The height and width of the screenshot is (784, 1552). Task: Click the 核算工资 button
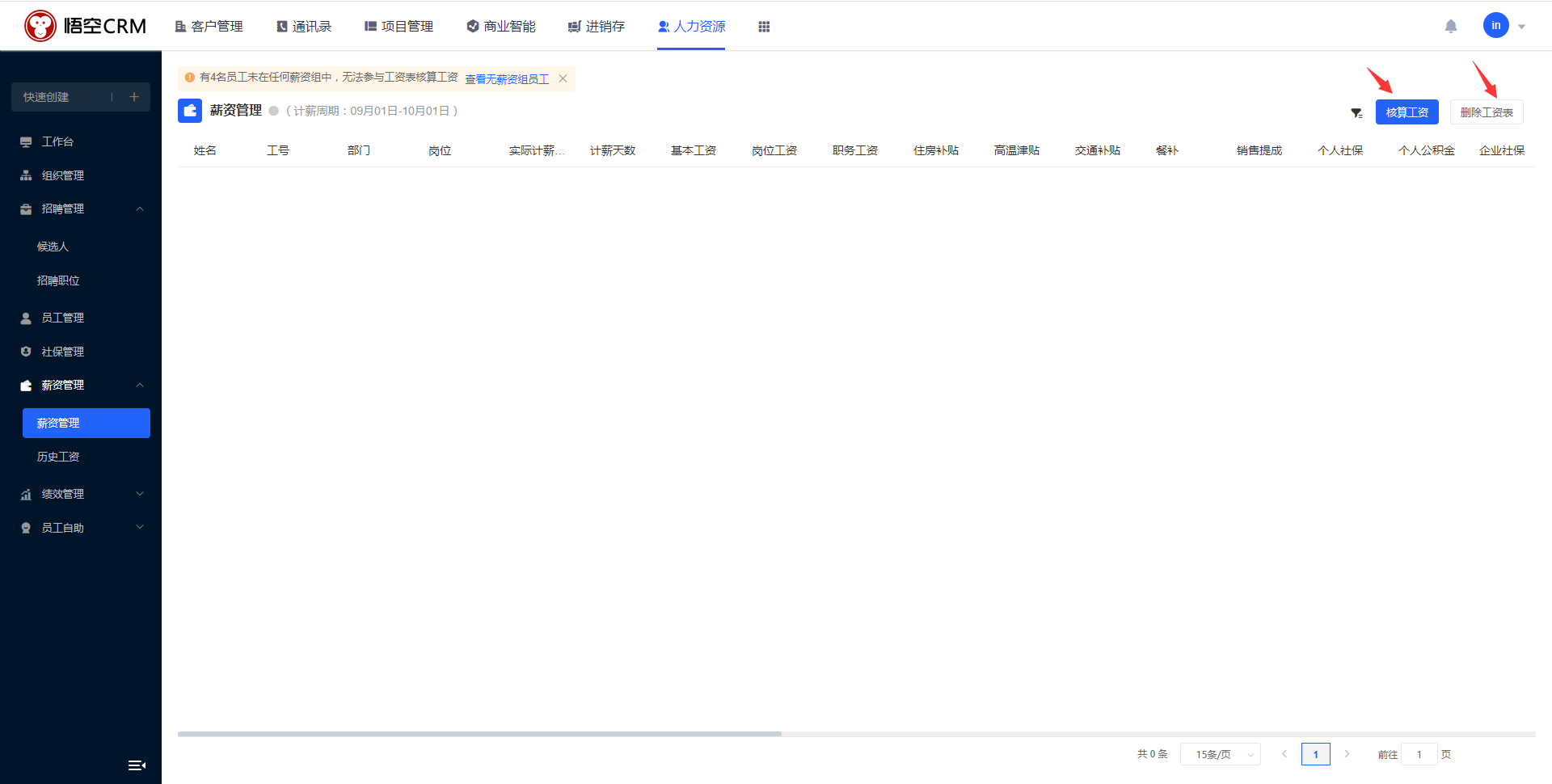click(1407, 112)
